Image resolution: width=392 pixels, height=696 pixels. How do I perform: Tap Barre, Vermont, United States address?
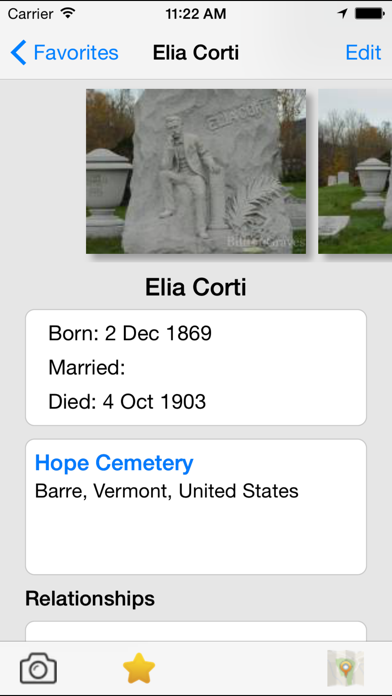coord(166,491)
